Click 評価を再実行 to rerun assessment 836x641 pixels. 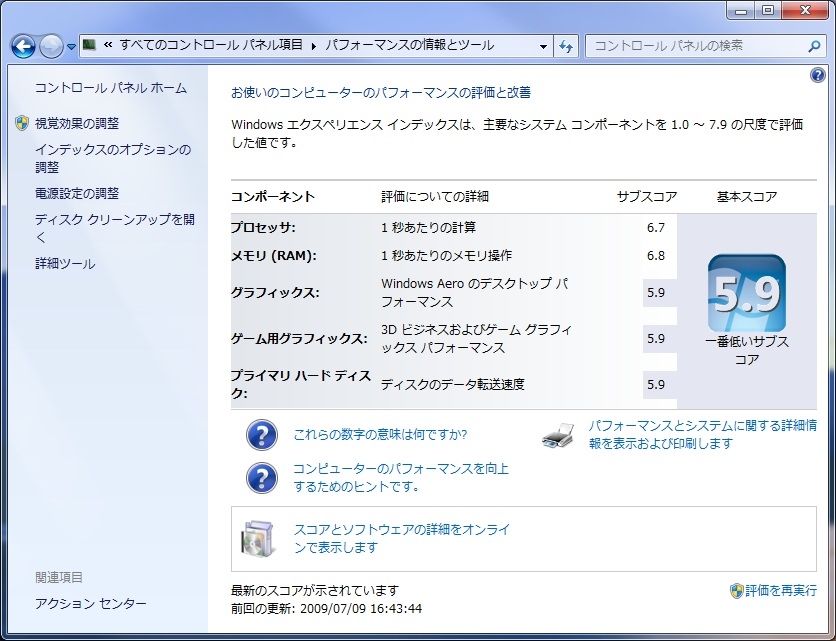(x=781, y=590)
